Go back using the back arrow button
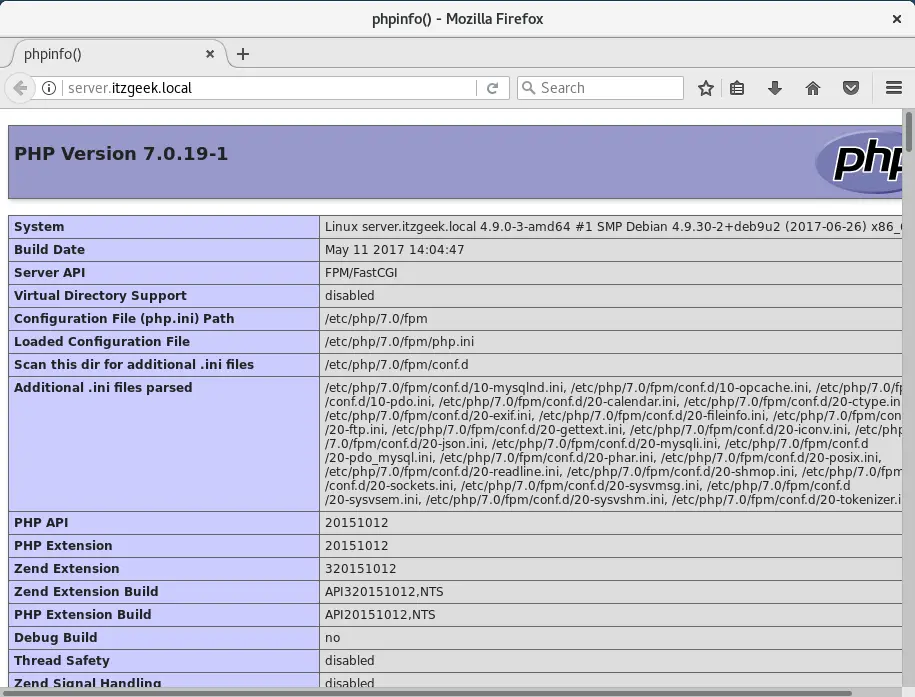This screenshot has height=697, width=915. (20, 88)
